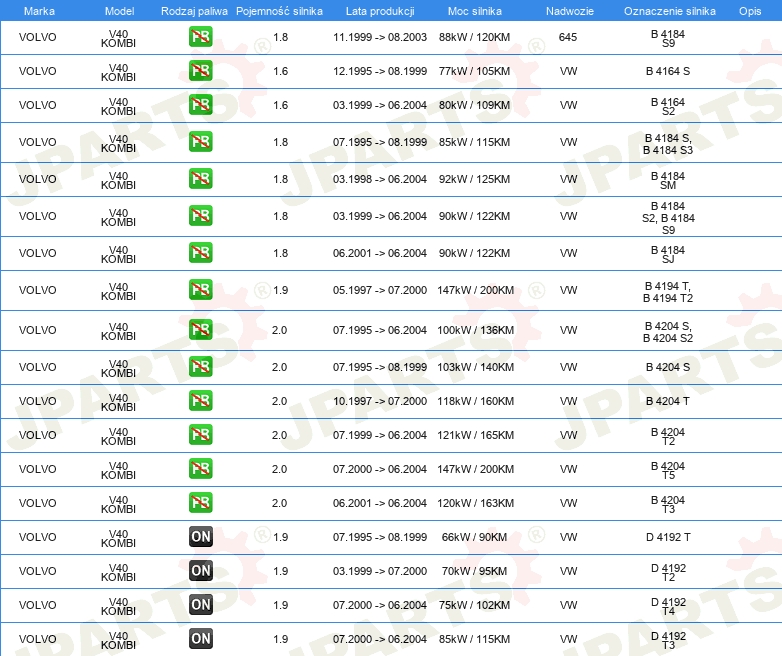The height and width of the screenshot is (656, 782).
Task: Select engine code B 4184 SM cell
Action: coord(668,180)
